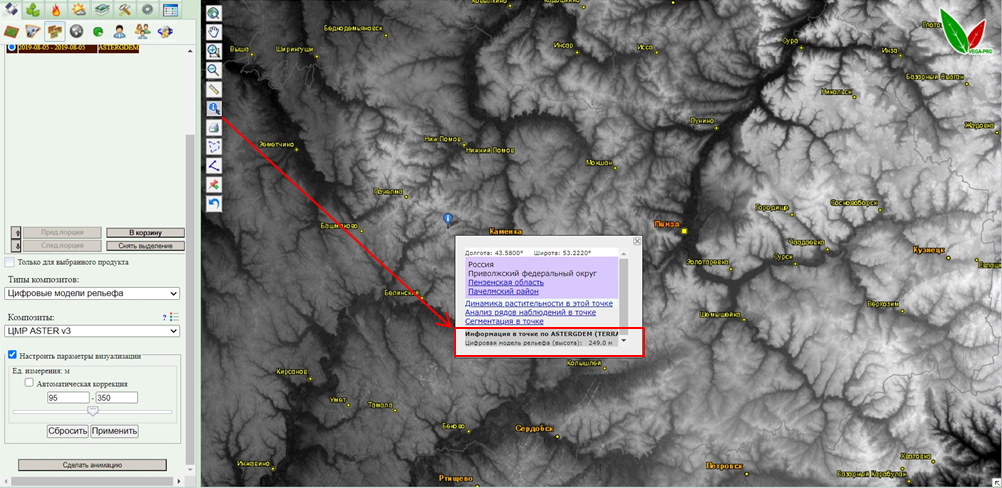Expand the 'ЦМР ASTER v3' composites dropdown
Screen dimensions: 1002x488
coord(92,331)
